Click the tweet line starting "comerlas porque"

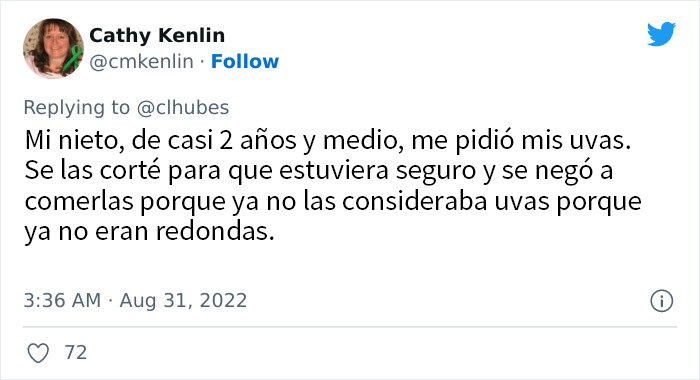pos(333,201)
